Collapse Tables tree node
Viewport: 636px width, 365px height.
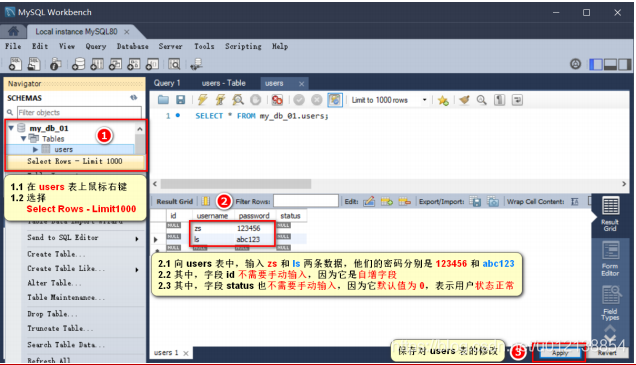tap(24, 139)
